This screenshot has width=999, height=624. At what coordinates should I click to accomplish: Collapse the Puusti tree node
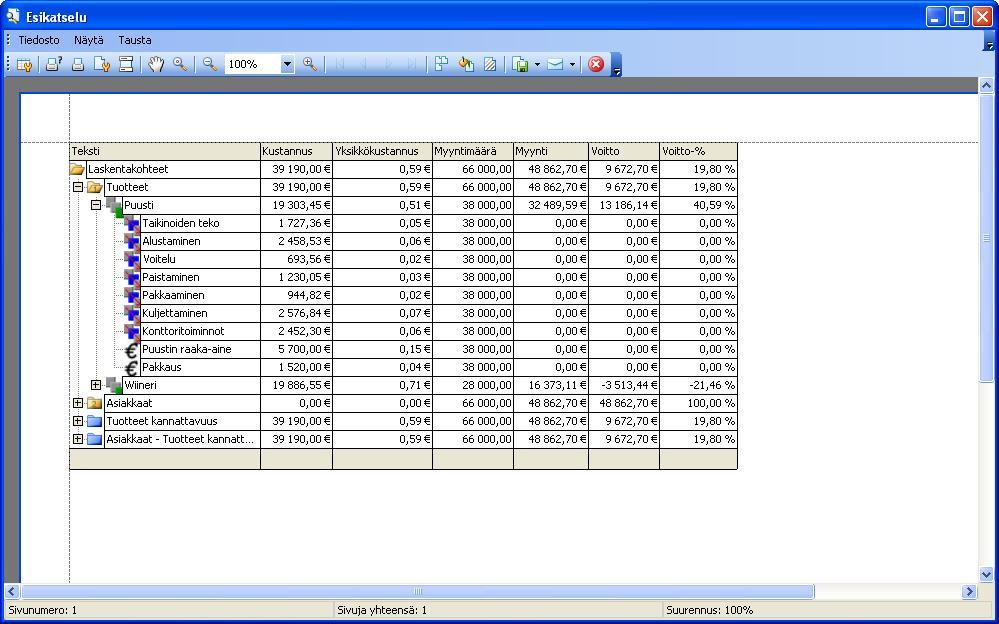(x=96, y=205)
